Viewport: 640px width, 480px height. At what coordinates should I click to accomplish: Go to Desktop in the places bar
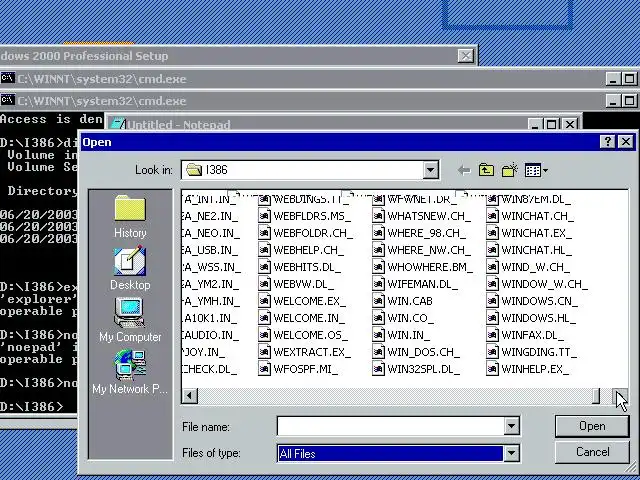point(130,268)
